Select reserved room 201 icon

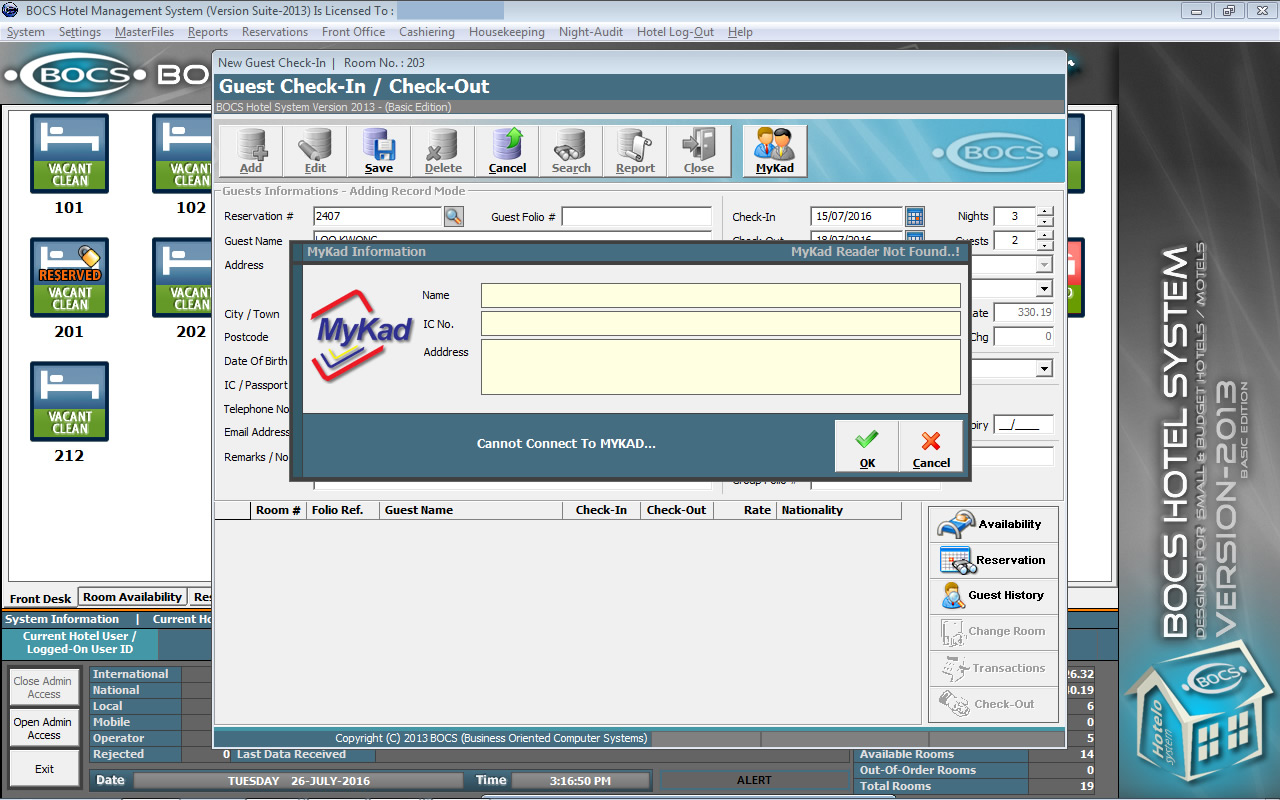[x=69, y=278]
